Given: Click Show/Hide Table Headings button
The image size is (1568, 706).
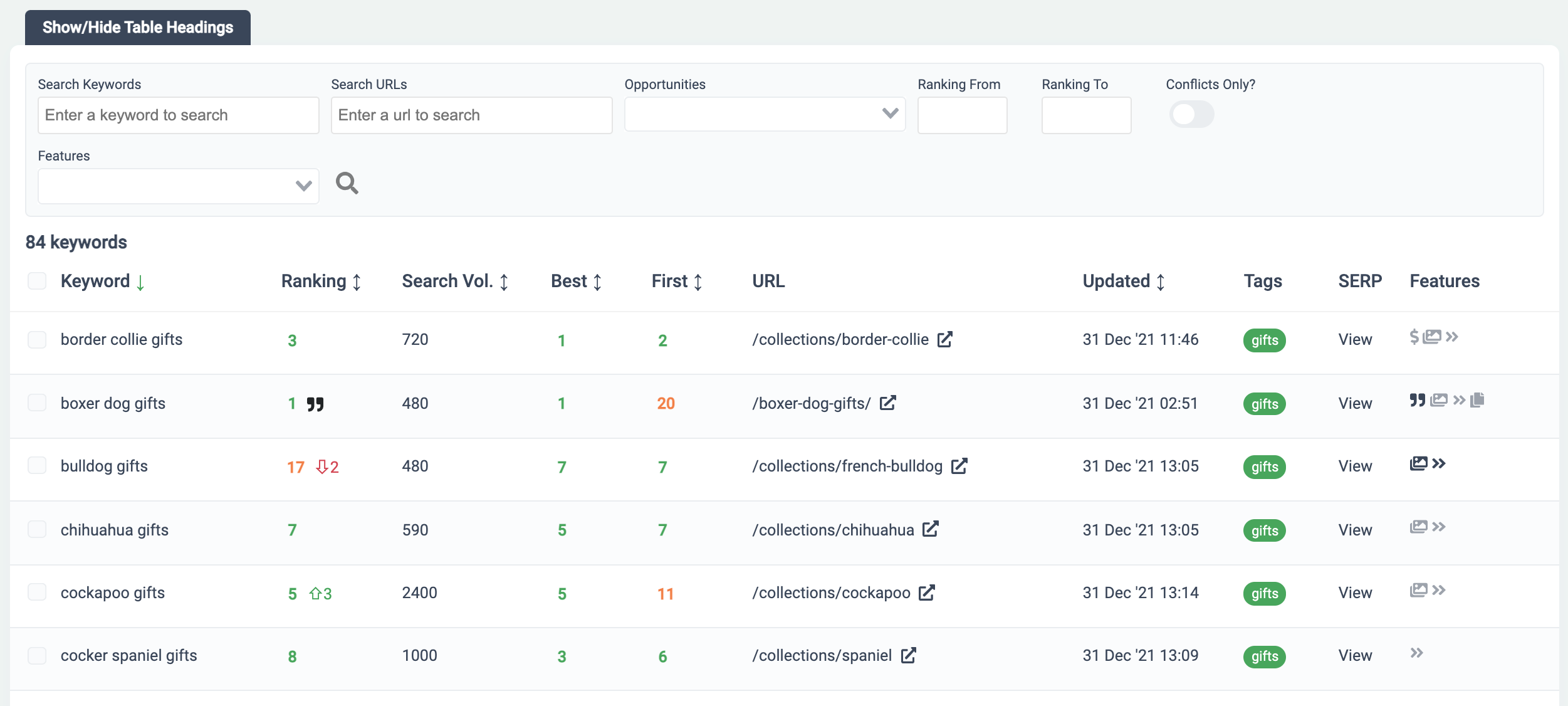Looking at the screenshot, I should [138, 28].
